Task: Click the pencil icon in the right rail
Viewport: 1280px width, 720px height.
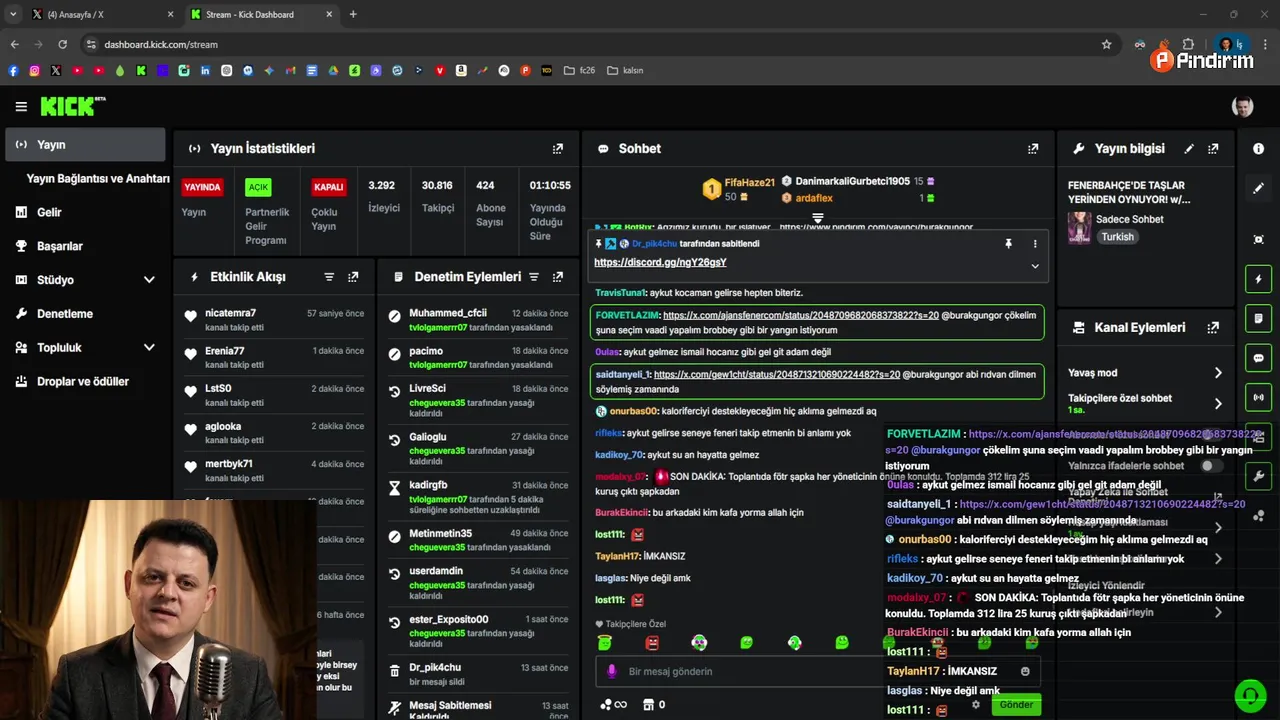Action: 1259,187
